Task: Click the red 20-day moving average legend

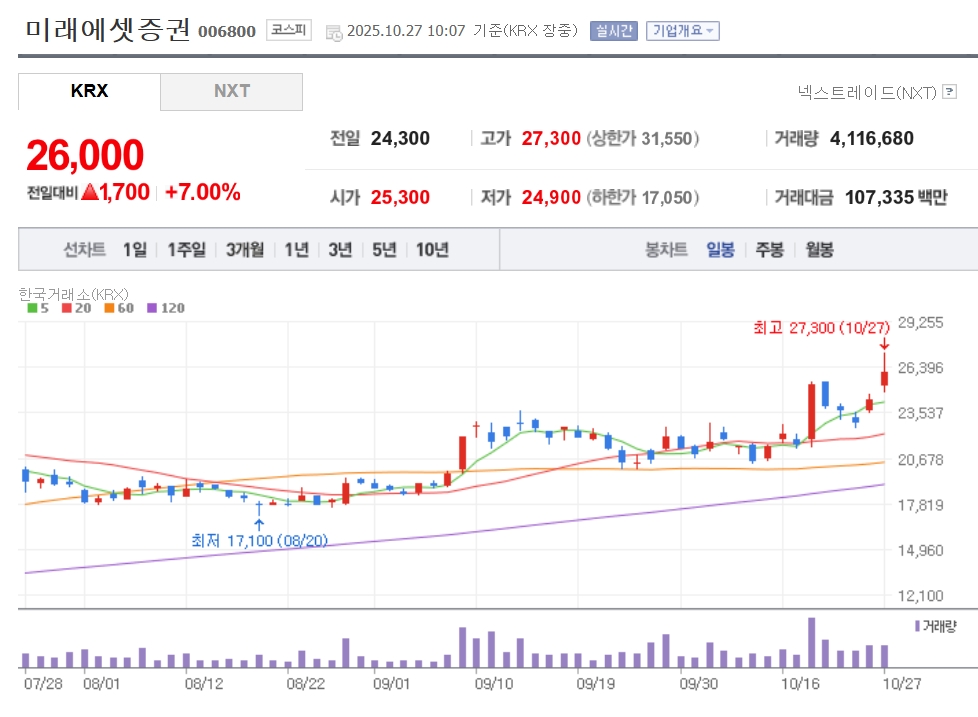Action: click(x=76, y=308)
